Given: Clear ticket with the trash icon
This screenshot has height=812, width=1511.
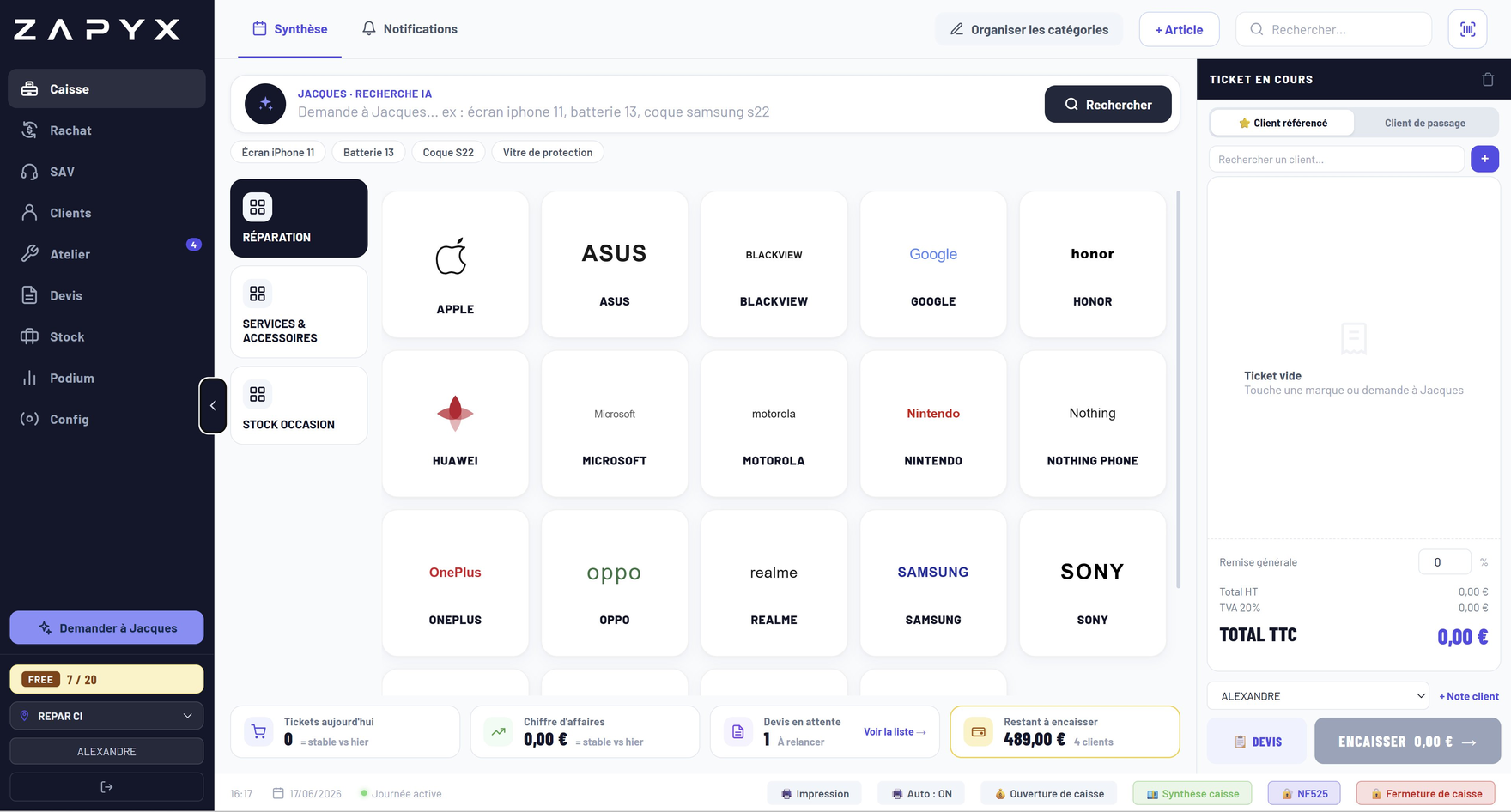Looking at the screenshot, I should click(x=1488, y=80).
